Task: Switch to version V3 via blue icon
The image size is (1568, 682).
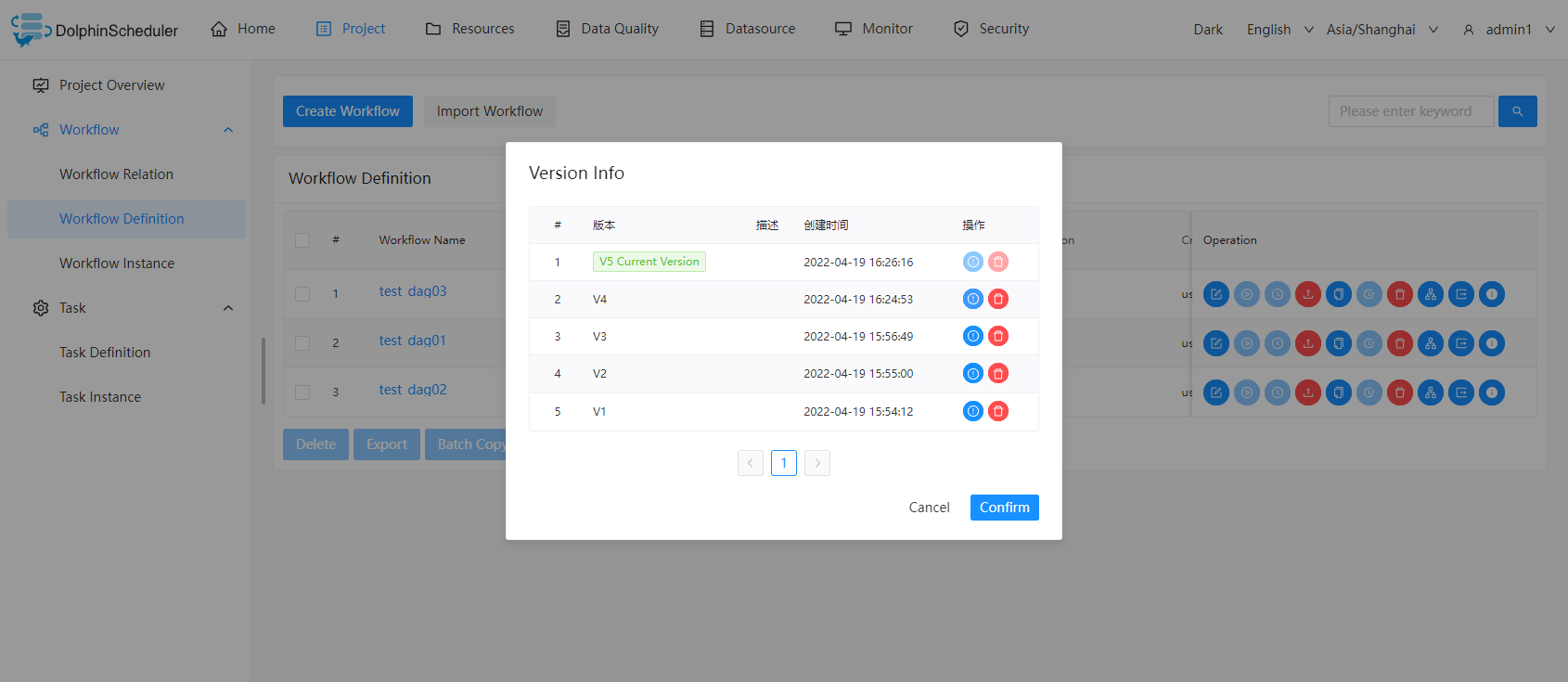Action: tap(972, 336)
